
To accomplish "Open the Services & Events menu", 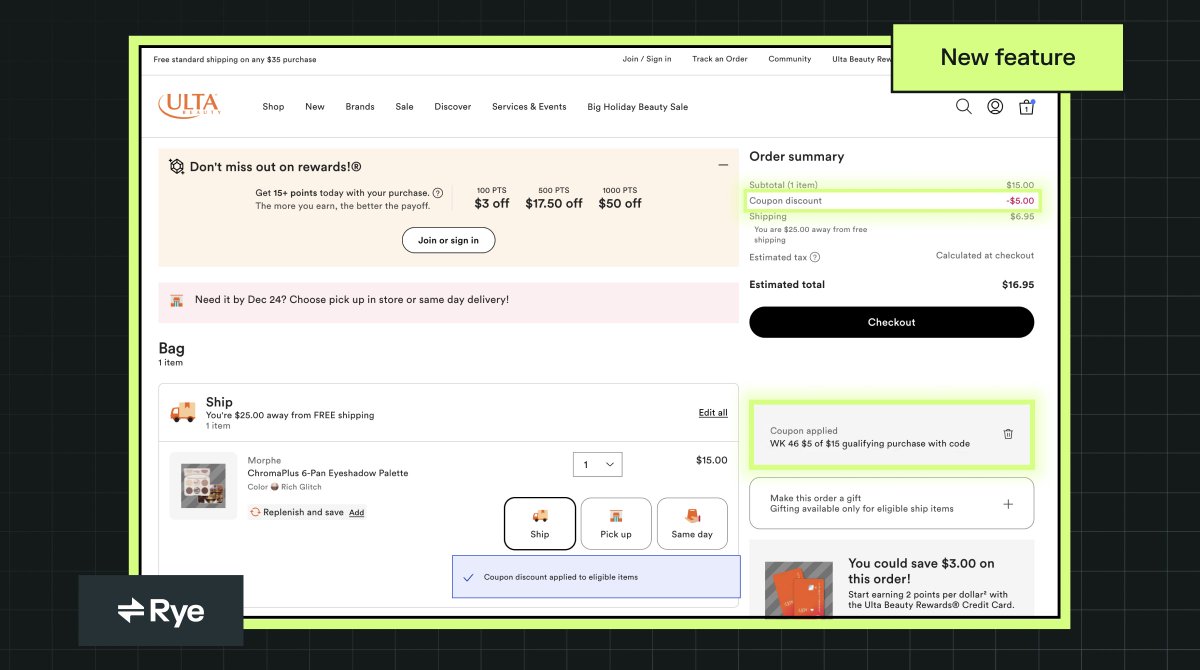I will (x=529, y=107).
